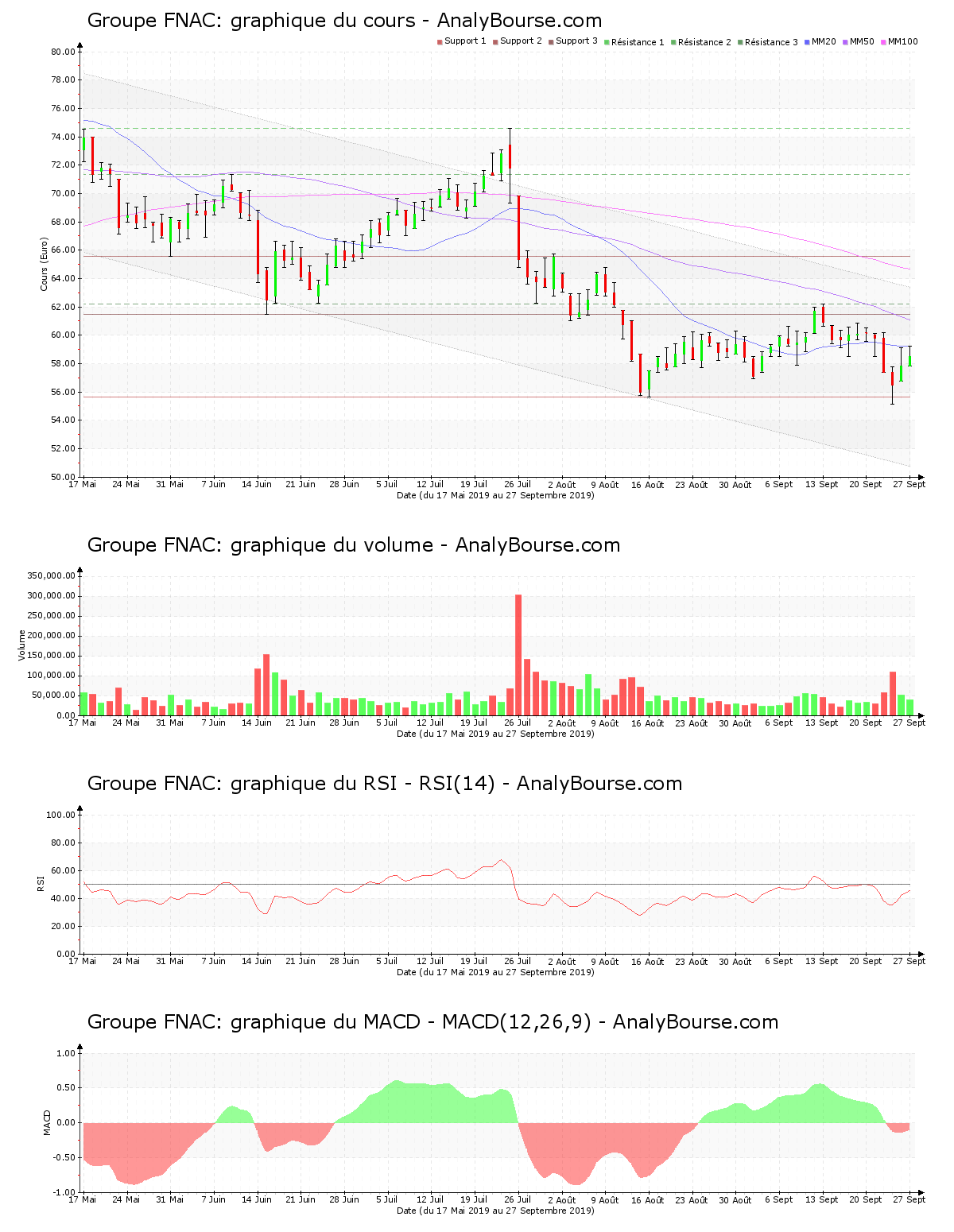Click the 50.00 price axis value
Image resolution: width=954 pixels, height=1232 pixels.
pyautogui.click(x=63, y=477)
